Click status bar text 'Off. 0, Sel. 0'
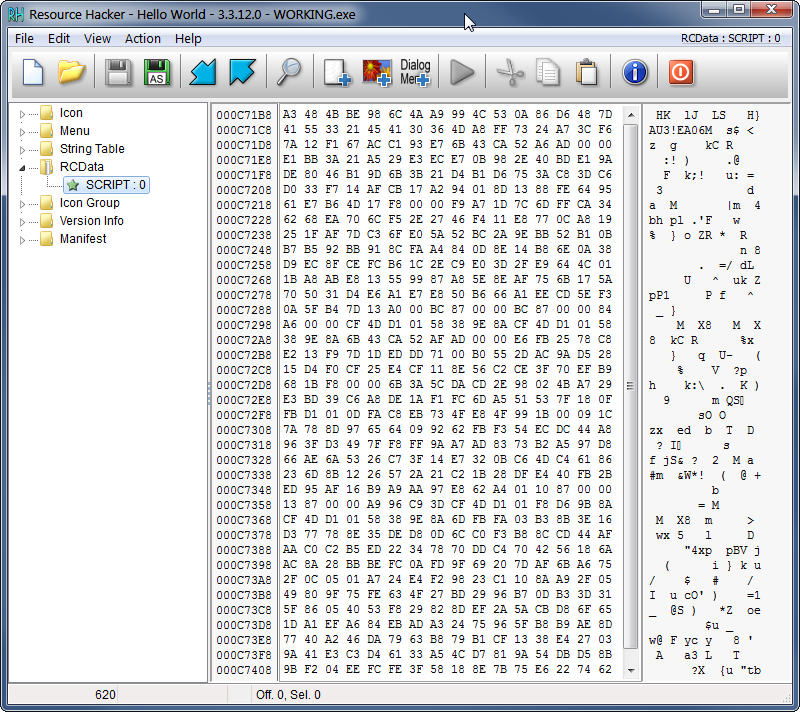This screenshot has width=800, height=712. [288, 695]
